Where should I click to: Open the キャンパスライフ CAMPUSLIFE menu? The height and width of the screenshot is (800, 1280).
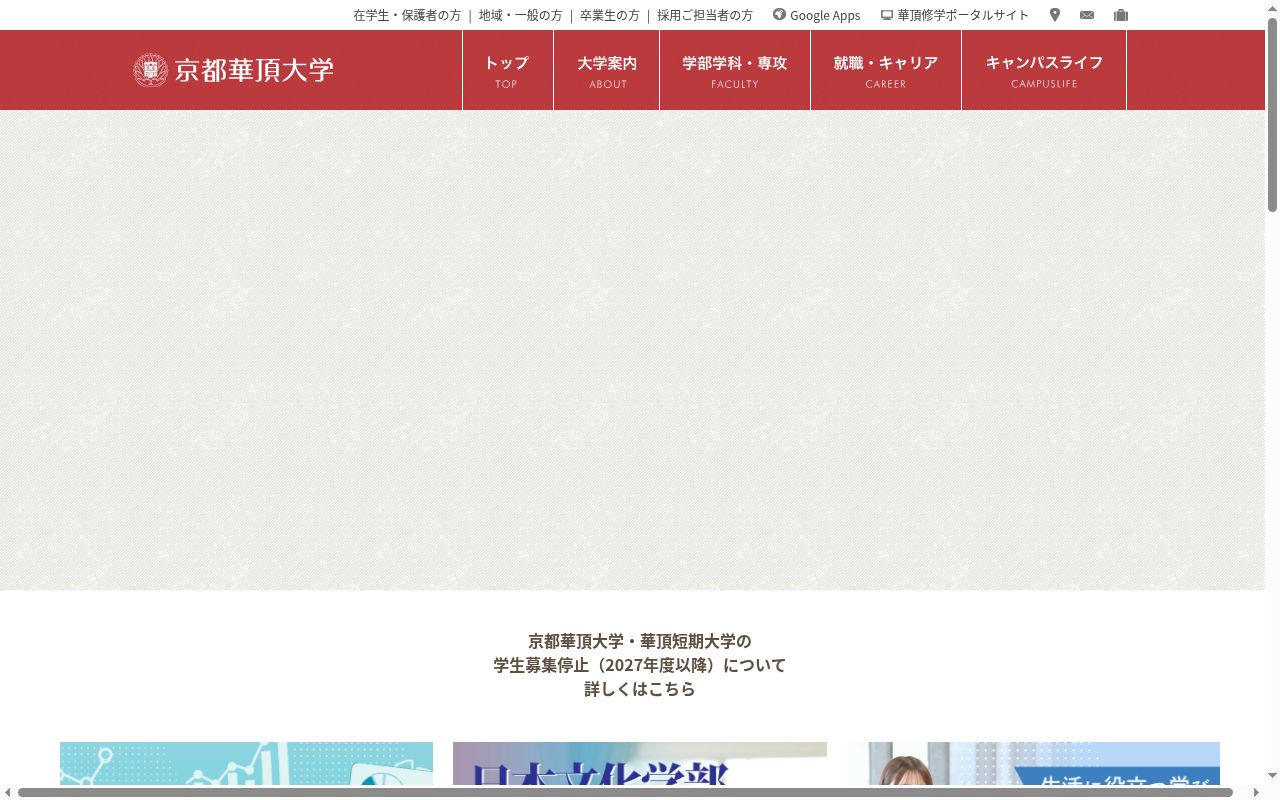[1044, 70]
